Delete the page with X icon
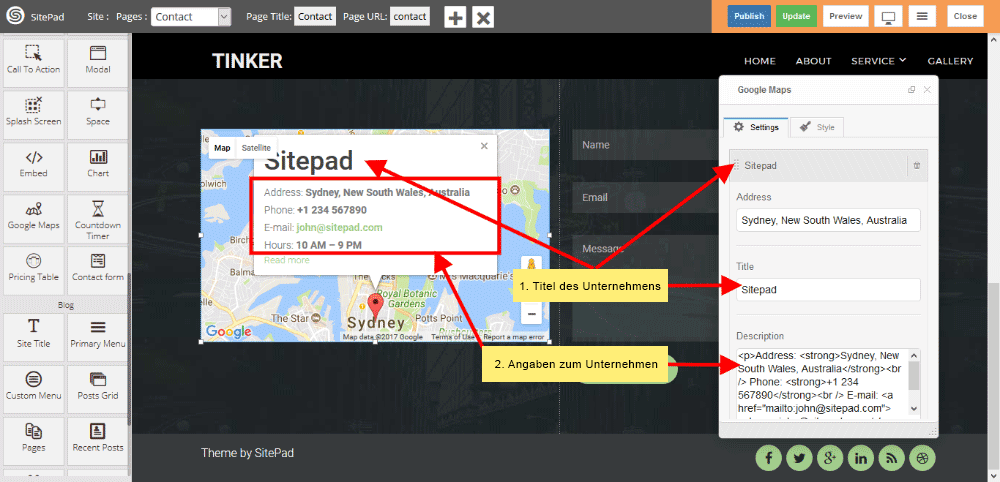 483,17
